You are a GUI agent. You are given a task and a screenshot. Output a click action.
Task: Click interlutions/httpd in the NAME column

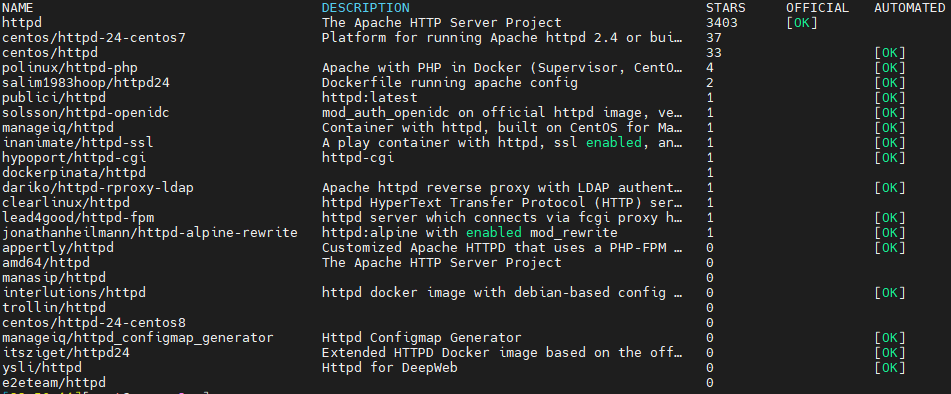click(74, 293)
